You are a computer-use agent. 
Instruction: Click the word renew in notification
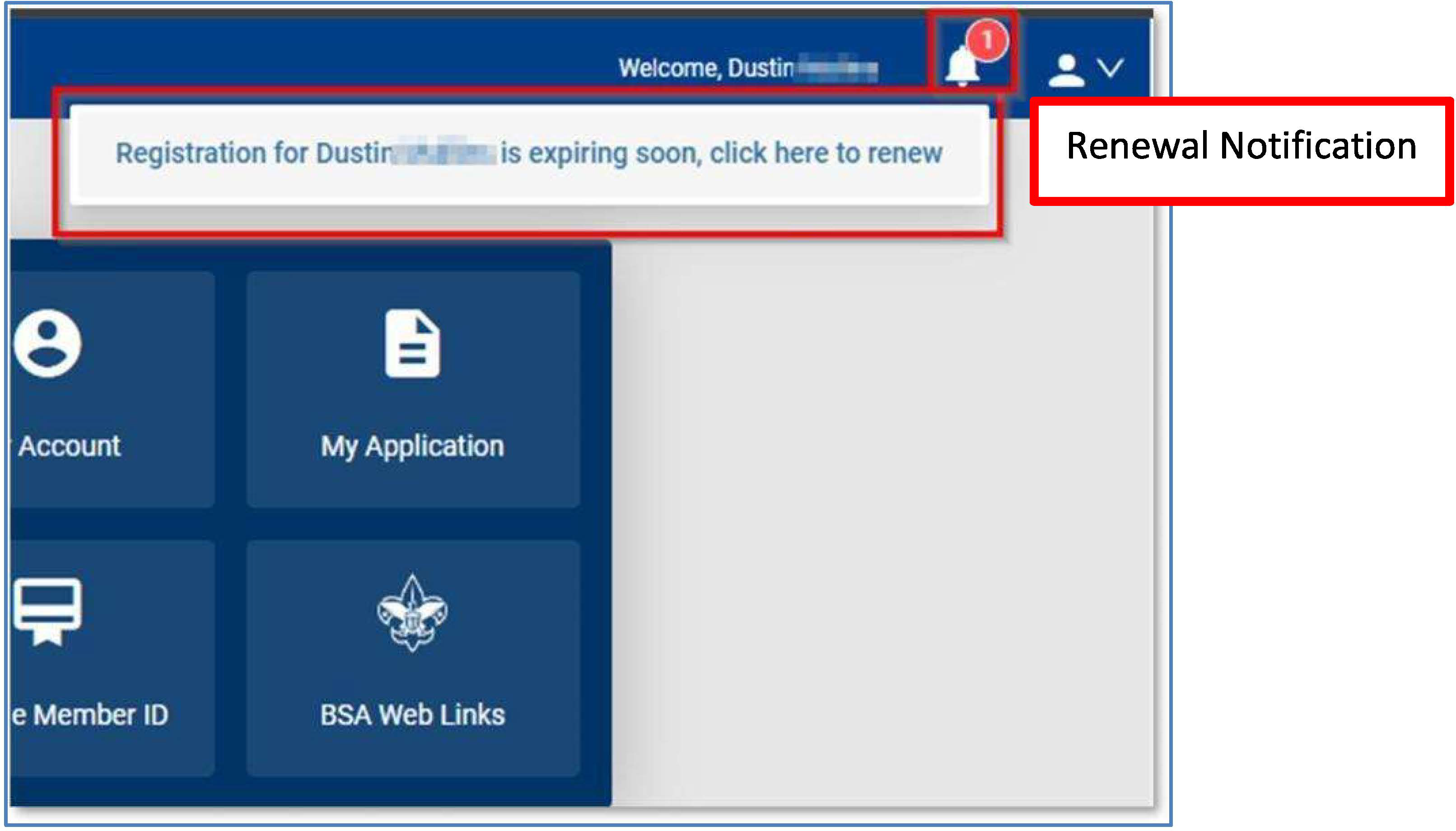[x=905, y=153]
